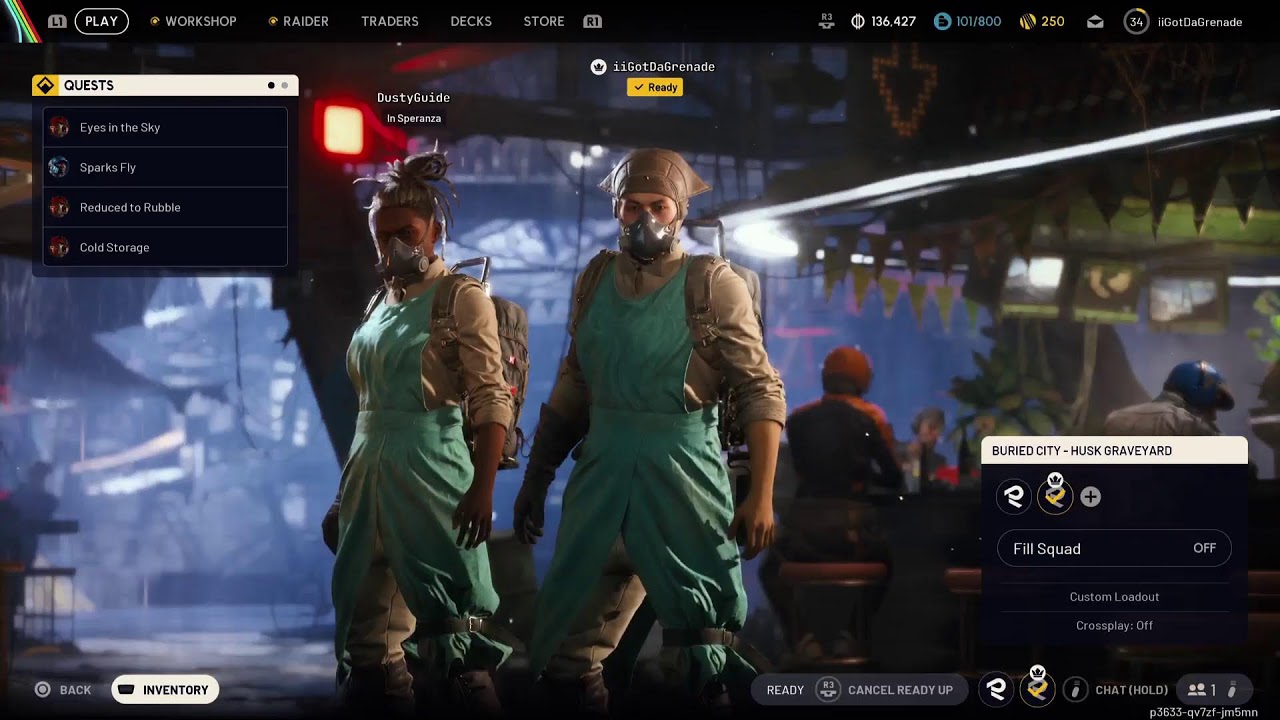Click the READY label in the bottom bar
Screen dimensions: 1280x720
pyautogui.click(x=785, y=690)
